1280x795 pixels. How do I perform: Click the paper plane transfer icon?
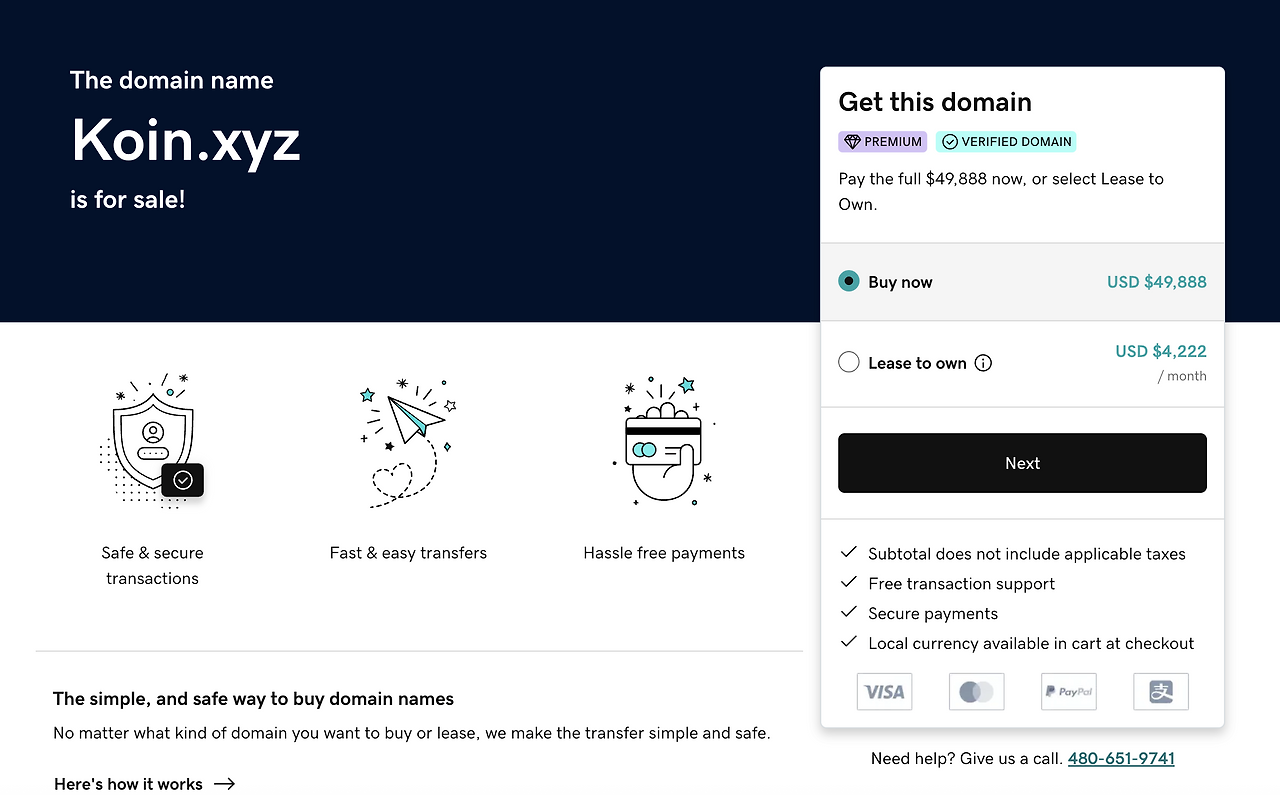pos(408,442)
